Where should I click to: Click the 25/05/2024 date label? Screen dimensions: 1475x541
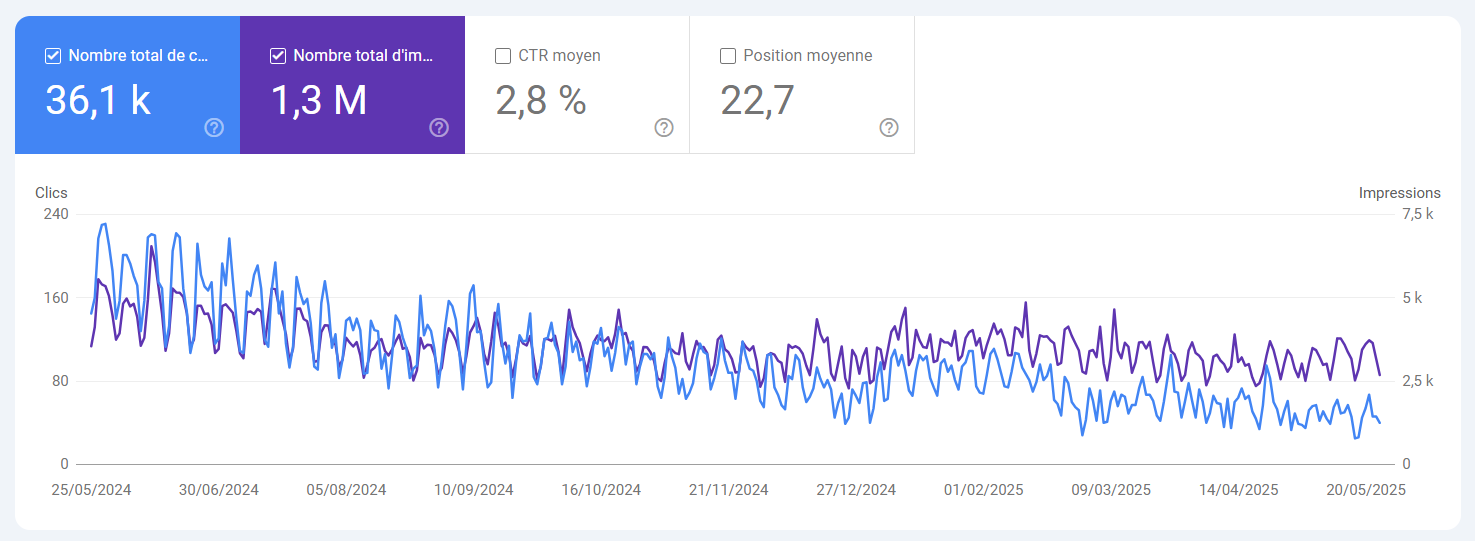(92, 490)
